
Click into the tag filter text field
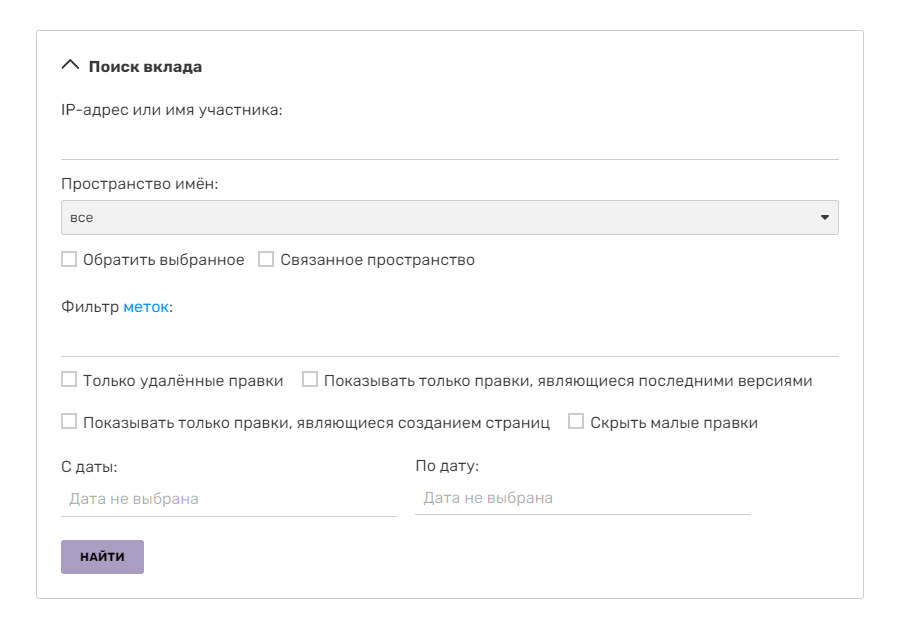(x=449, y=340)
